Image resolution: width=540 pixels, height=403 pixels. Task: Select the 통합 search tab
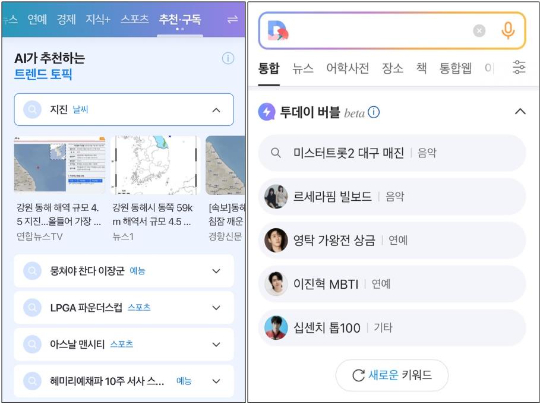[x=269, y=68]
